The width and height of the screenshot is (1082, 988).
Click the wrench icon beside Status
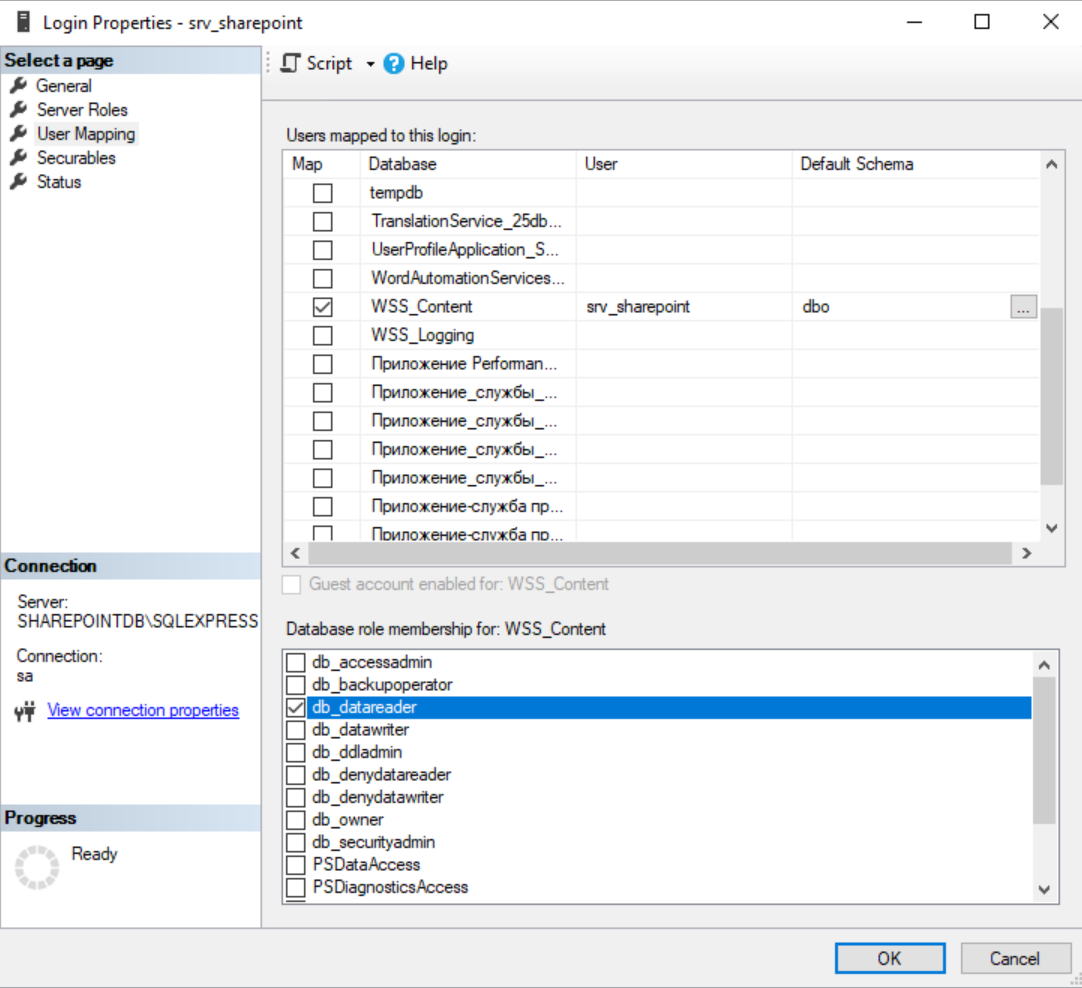[x=19, y=181]
